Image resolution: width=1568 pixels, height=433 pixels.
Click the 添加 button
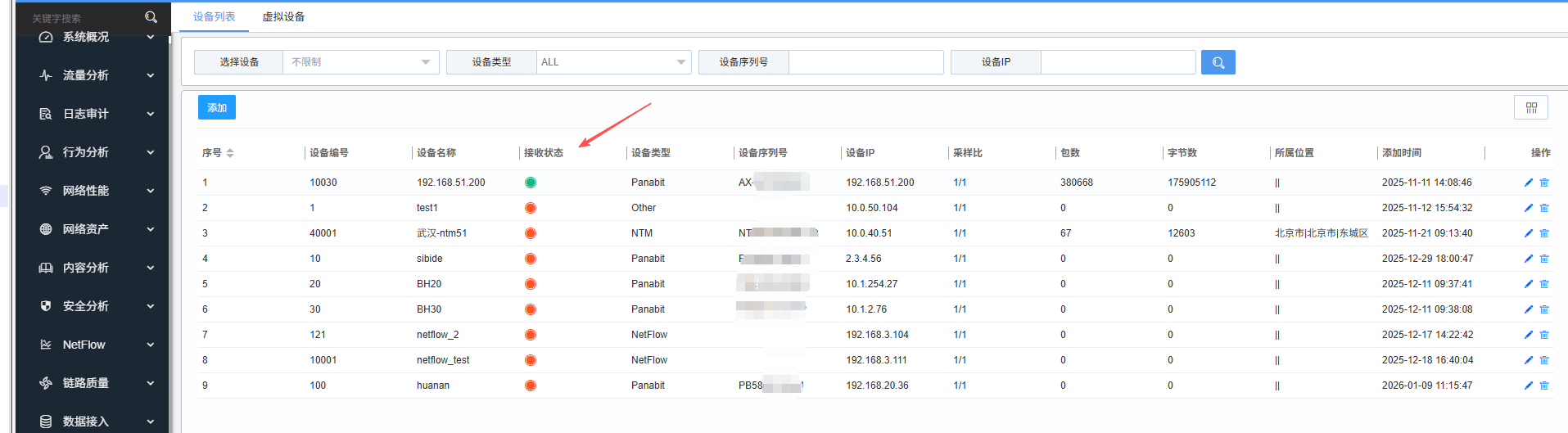(x=217, y=108)
